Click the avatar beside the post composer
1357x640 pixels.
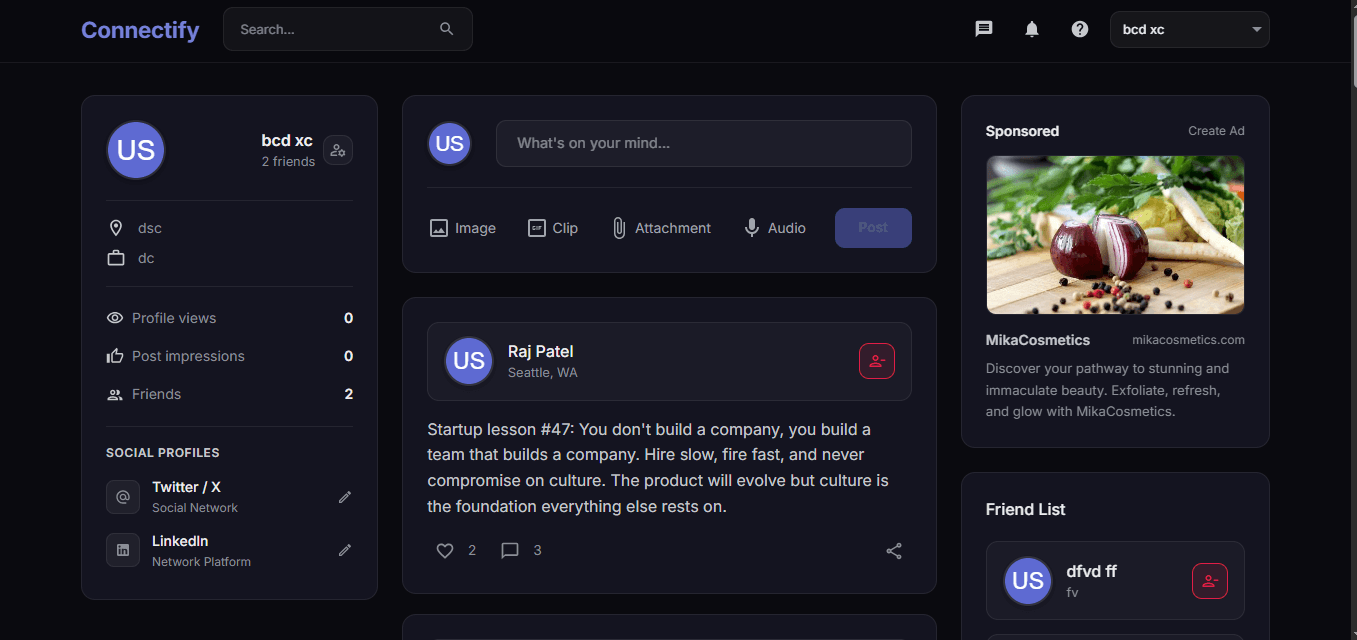(x=450, y=143)
